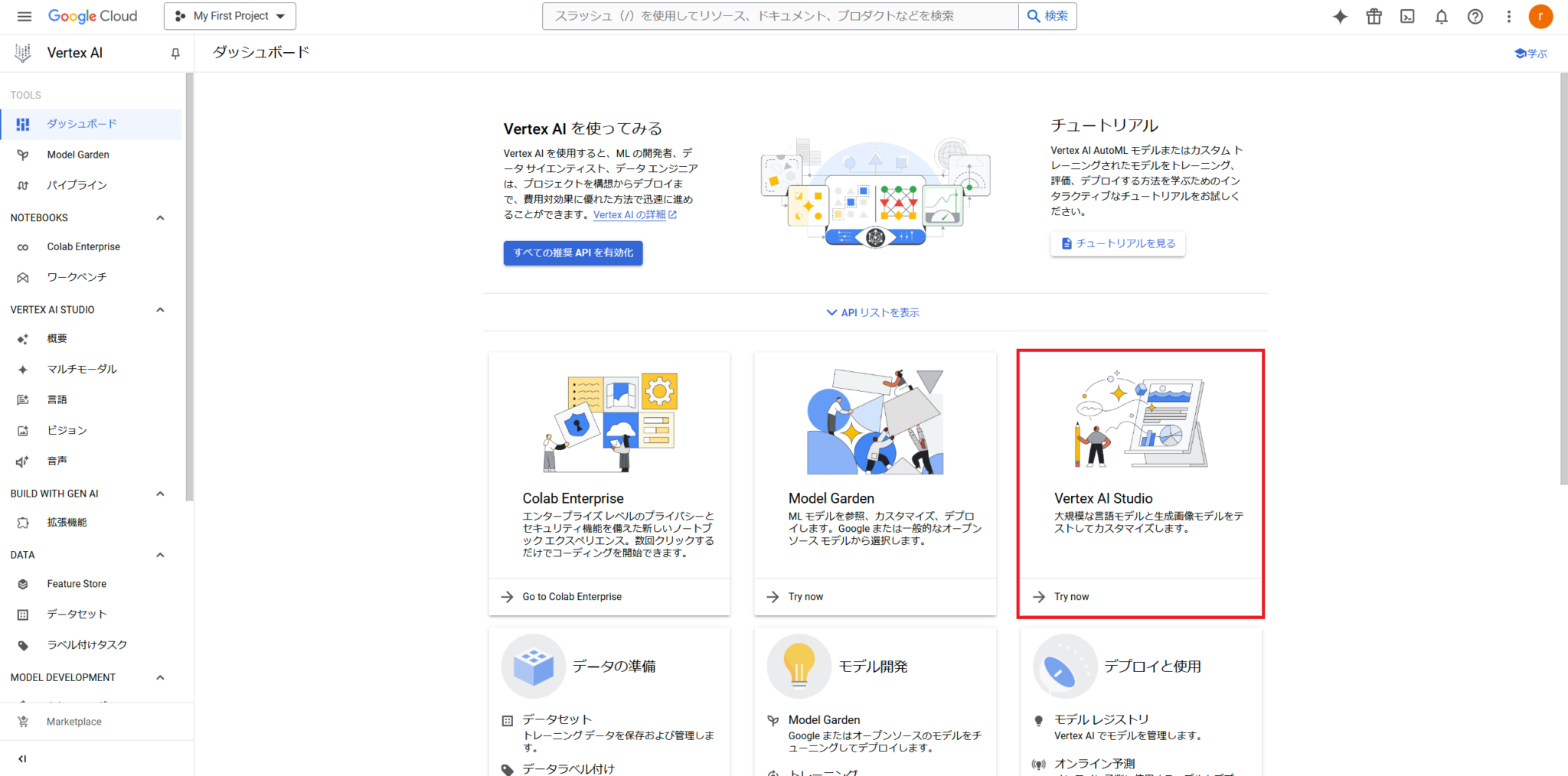Collapse the left sidebar panel
Screen dimensions: 1568x776
click(x=22, y=758)
